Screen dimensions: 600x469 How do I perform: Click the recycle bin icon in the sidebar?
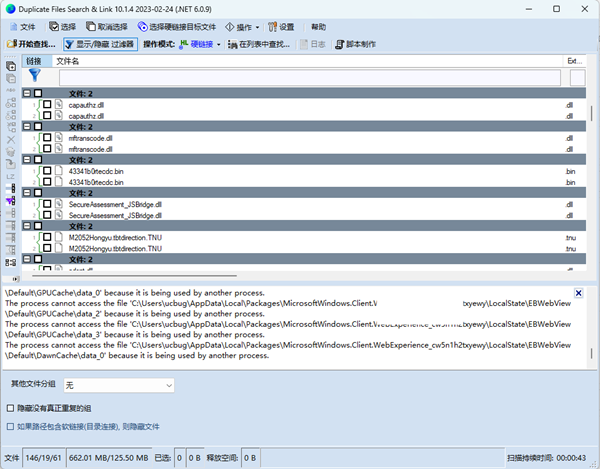tap(11, 152)
